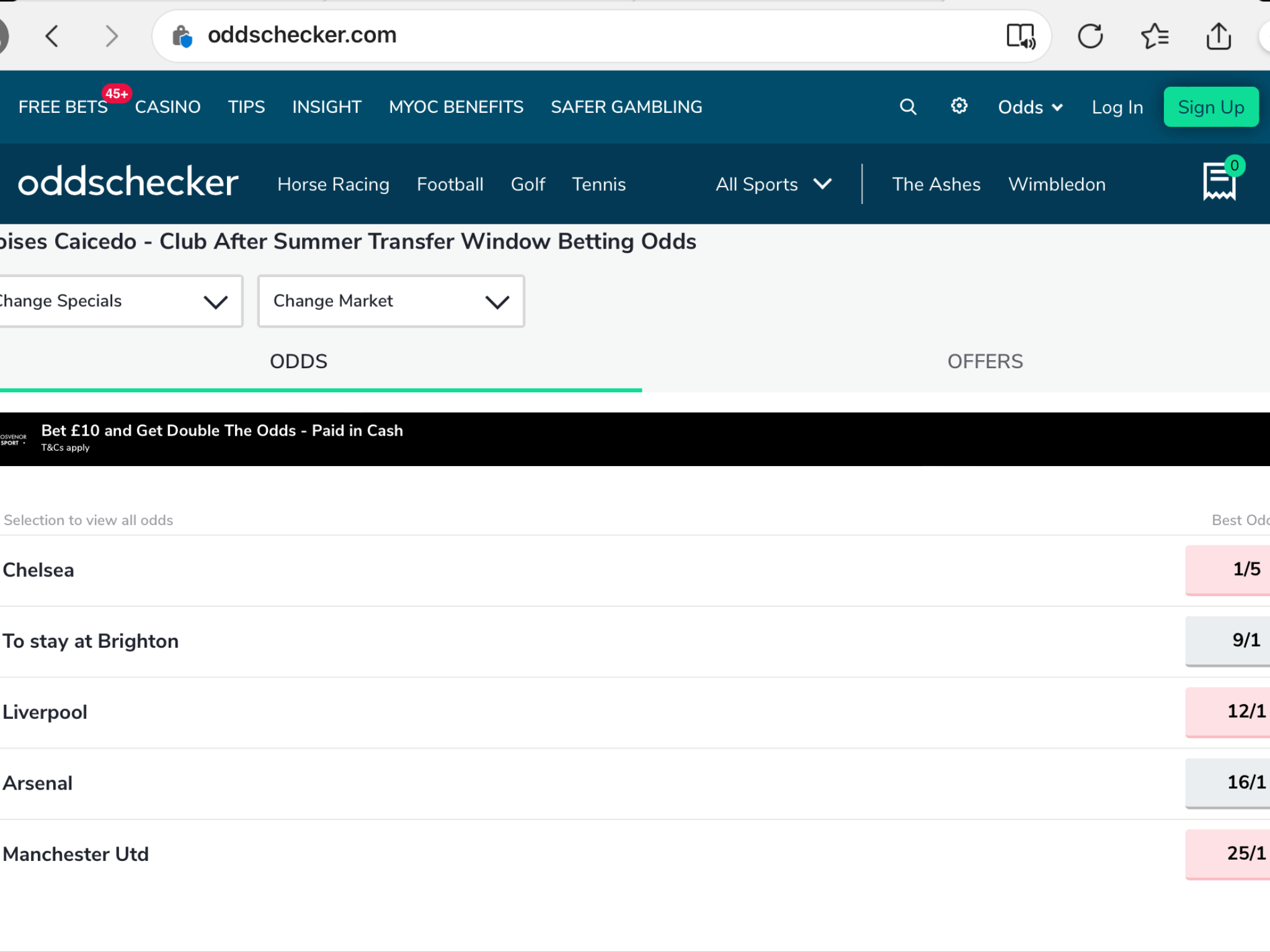This screenshot has width=1270, height=952.
Task: Click the Grosvenor Sport logo in banner
Action: [x=14, y=439]
